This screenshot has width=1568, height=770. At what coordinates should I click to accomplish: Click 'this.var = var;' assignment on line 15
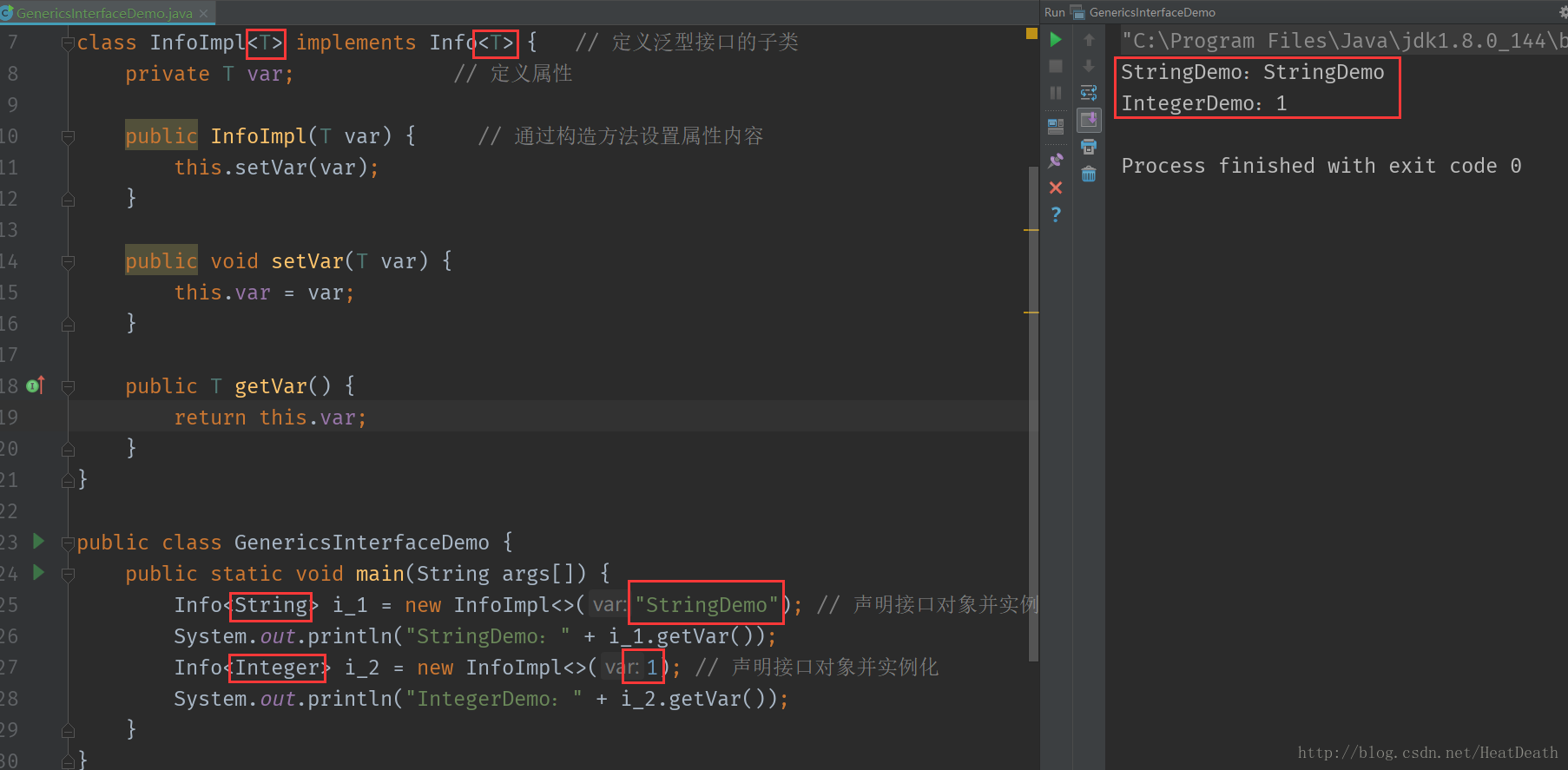264,293
